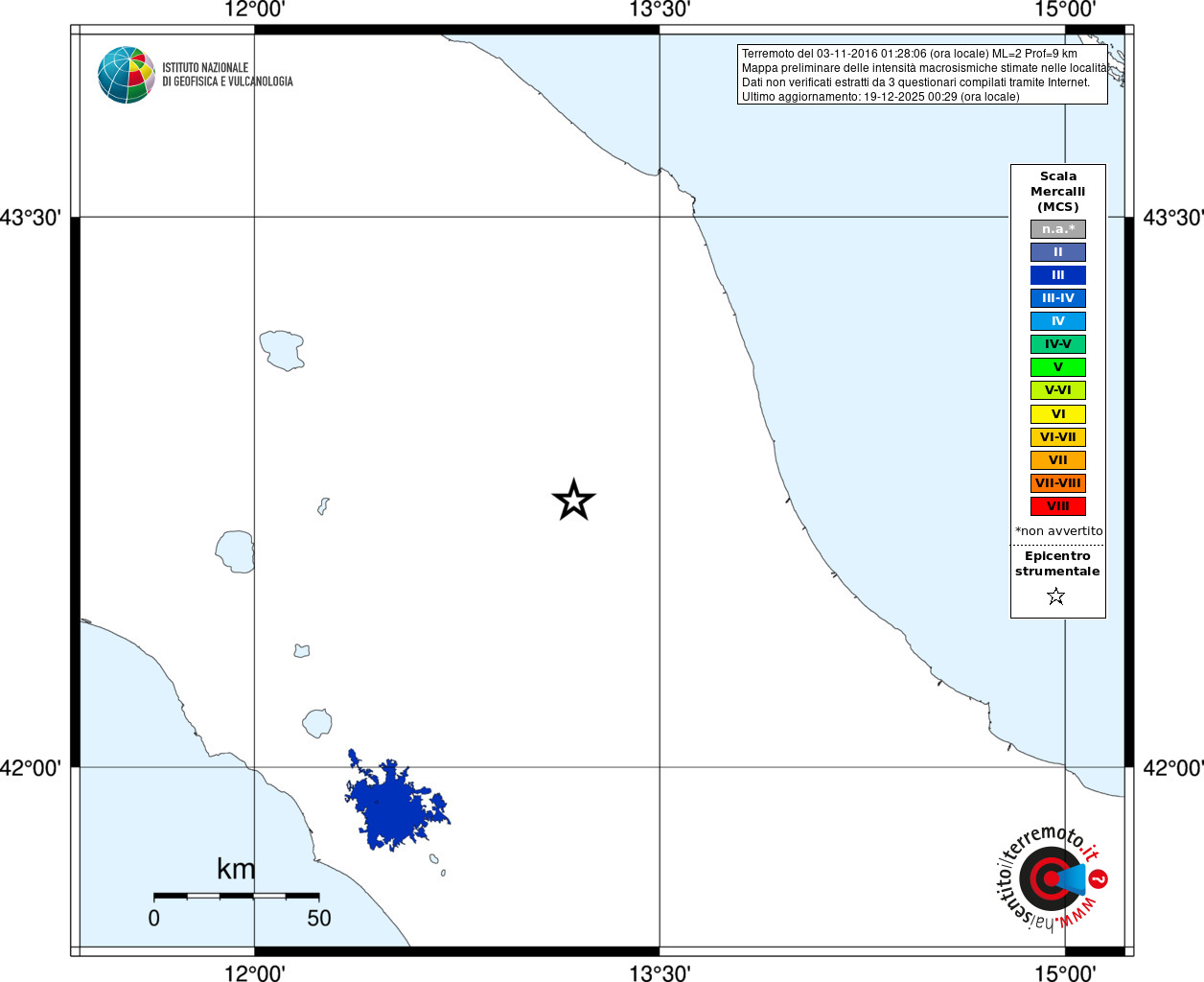
Task: Click the Scala Mercalli (MCS) legend title
Action: (1058, 192)
